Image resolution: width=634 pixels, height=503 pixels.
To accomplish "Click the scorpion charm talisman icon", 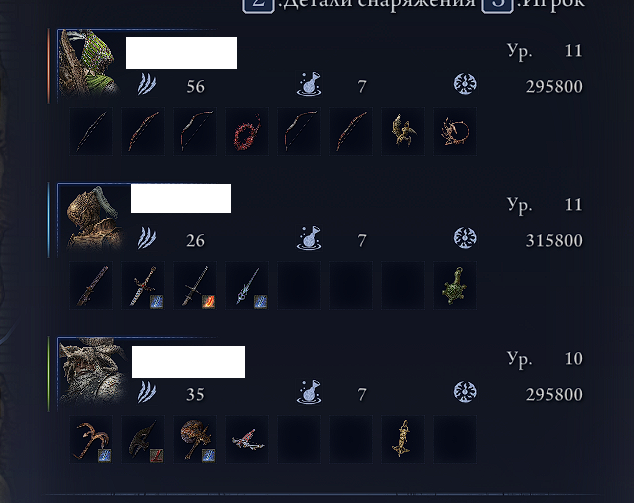I will (x=455, y=131).
